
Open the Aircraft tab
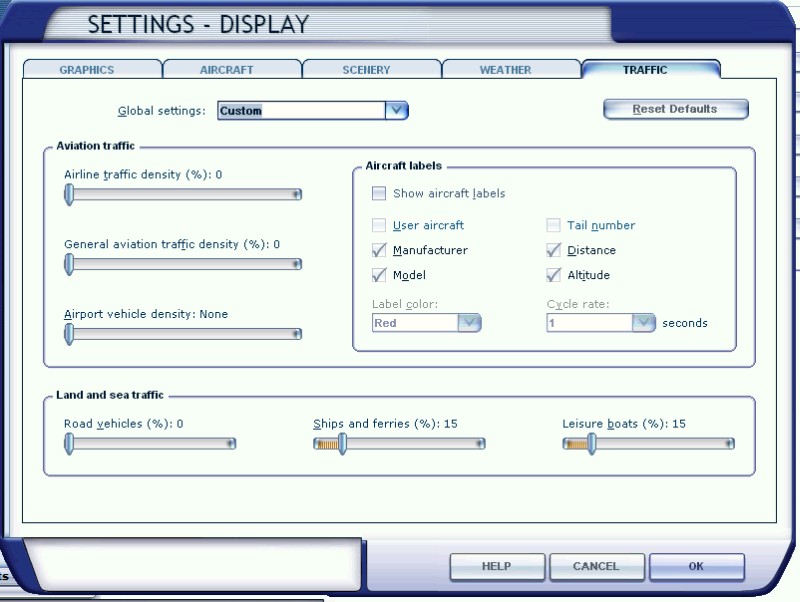click(x=226, y=70)
